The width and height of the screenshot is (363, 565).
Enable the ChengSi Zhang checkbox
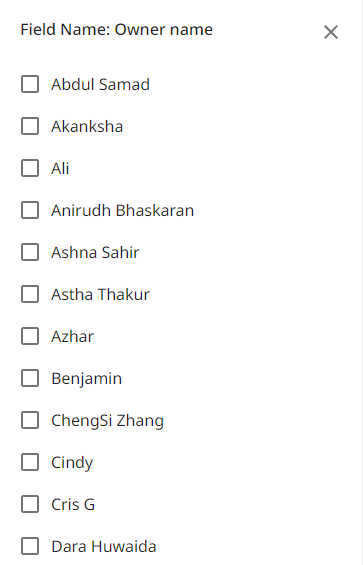[x=30, y=420]
